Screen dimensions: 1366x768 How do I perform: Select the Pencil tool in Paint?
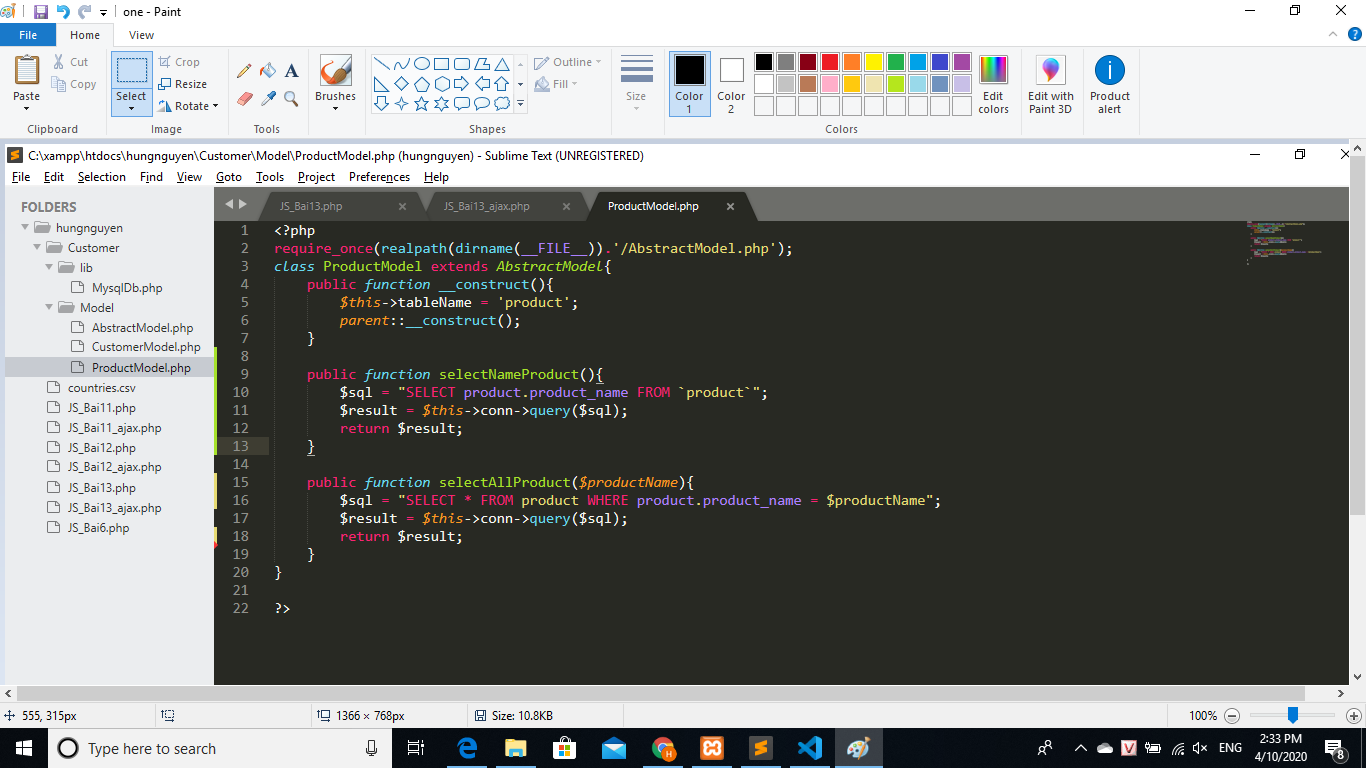pos(244,71)
